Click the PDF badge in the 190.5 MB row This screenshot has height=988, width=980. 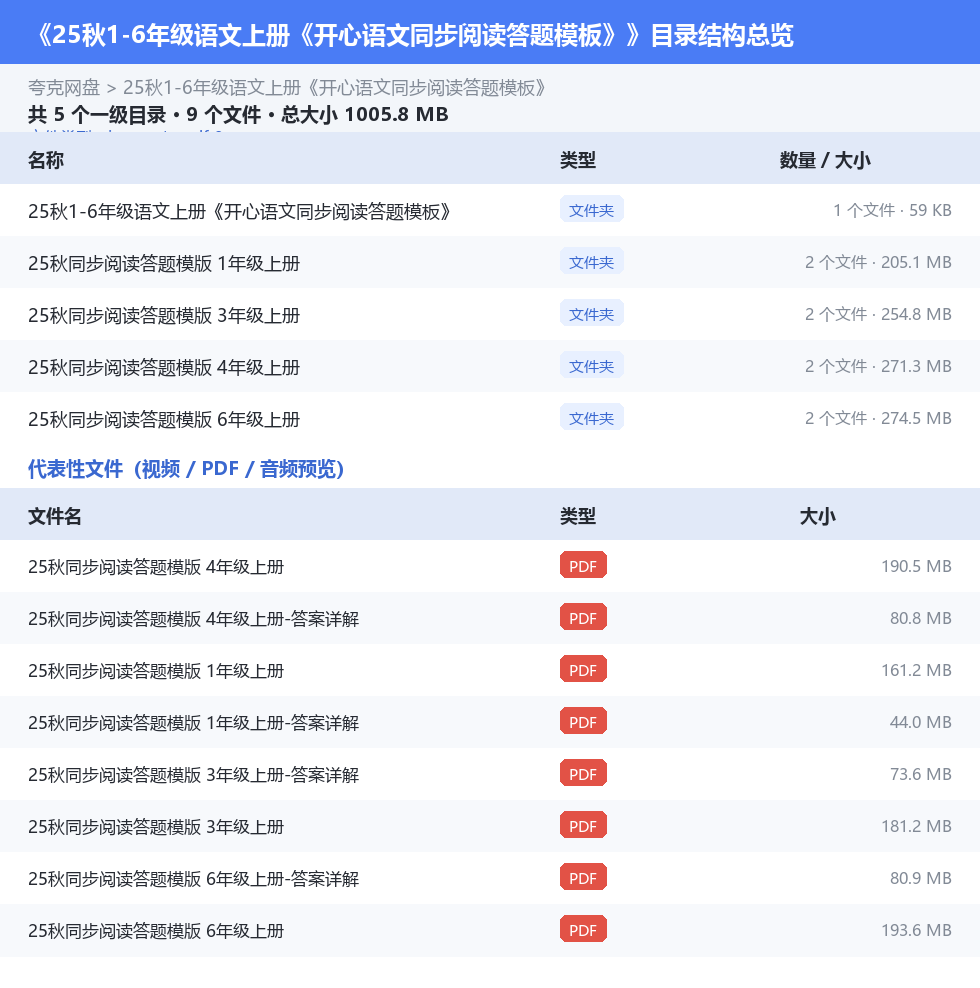[x=583, y=565]
